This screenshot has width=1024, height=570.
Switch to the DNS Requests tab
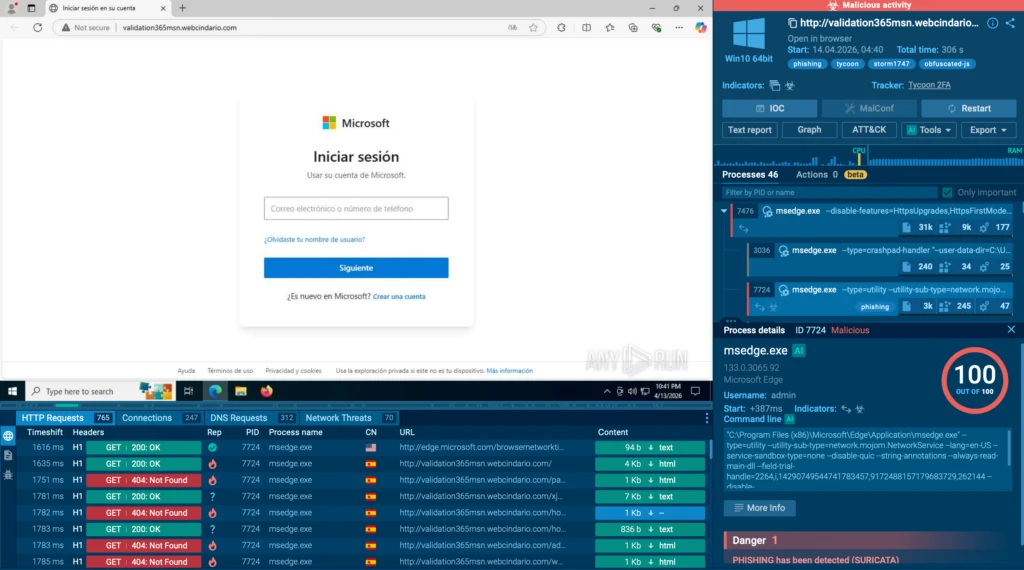(x=239, y=418)
